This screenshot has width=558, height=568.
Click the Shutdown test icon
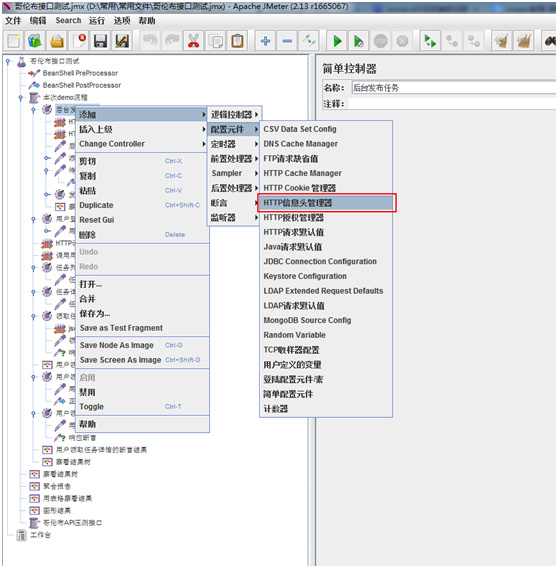tap(402, 41)
